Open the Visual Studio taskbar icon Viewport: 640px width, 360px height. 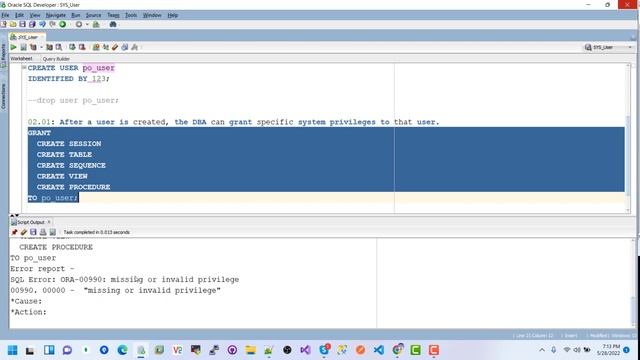click(x=305, y=350)
